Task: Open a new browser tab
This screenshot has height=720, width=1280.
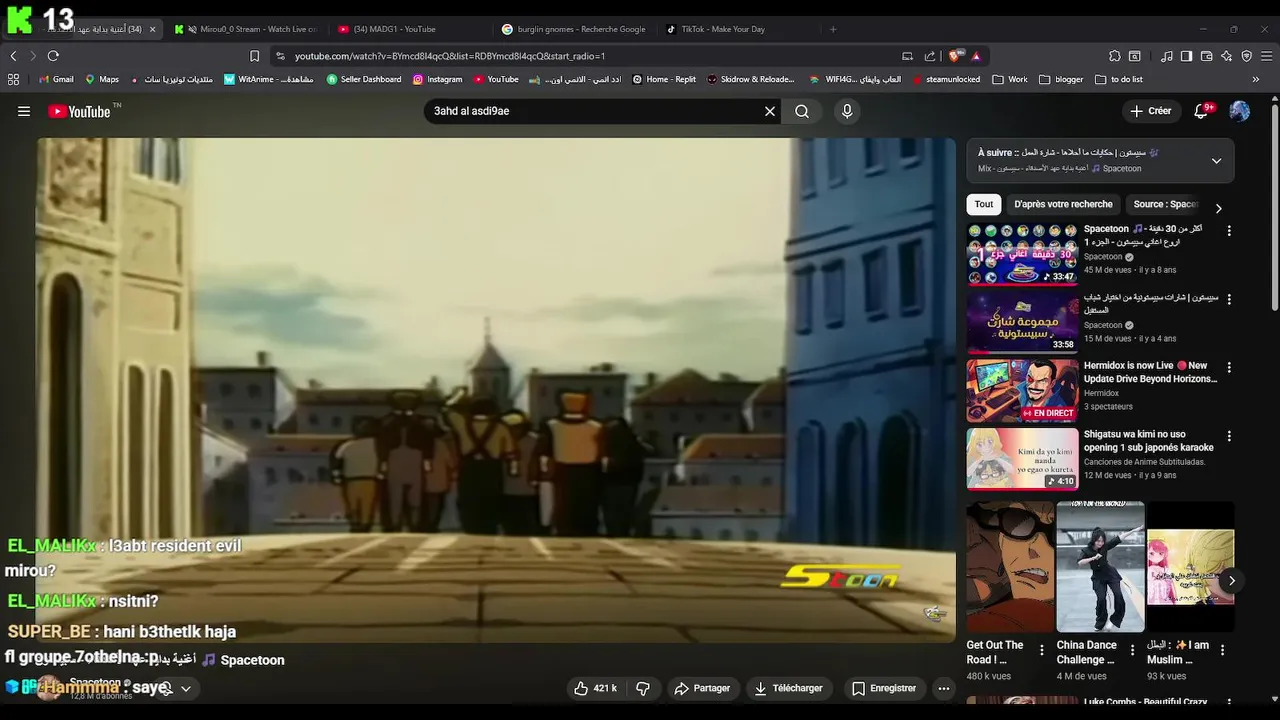Action: [x=833, y=29]
